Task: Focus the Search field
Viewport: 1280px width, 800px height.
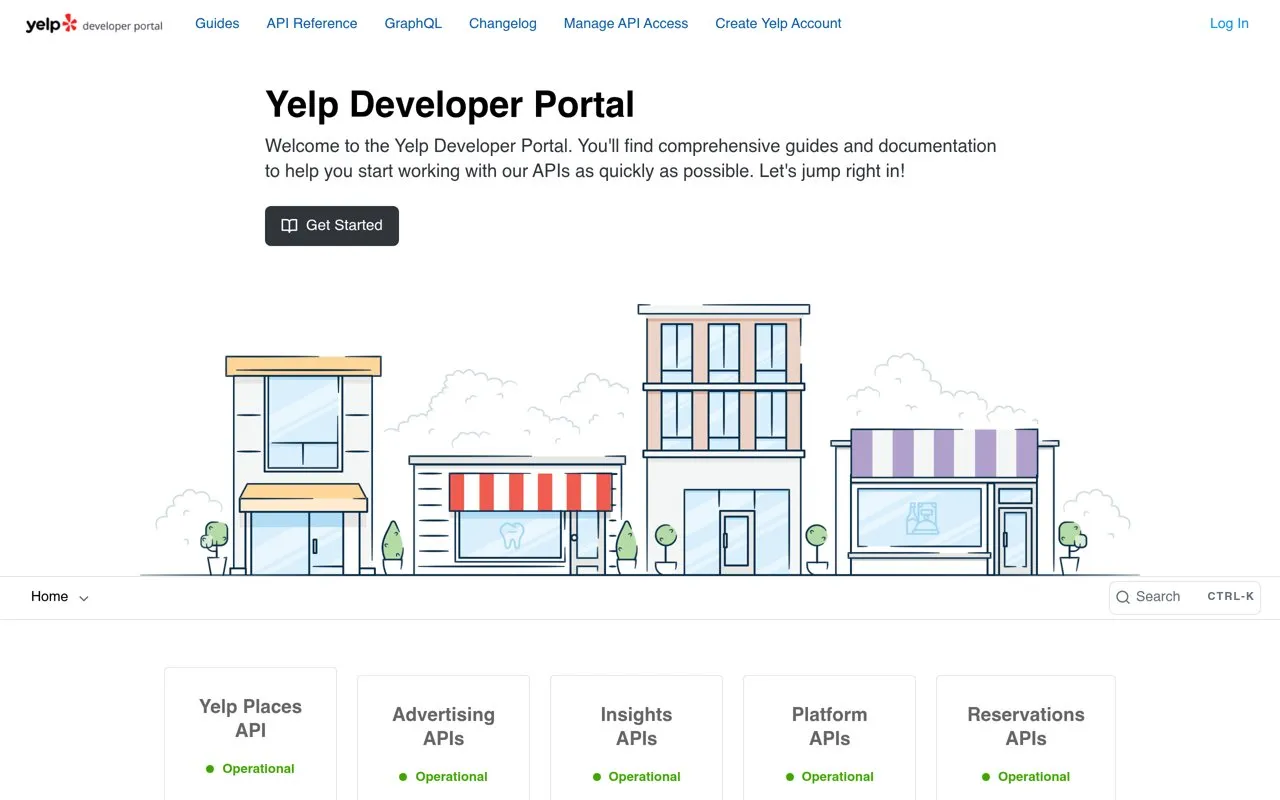Action: [1185, 597]
